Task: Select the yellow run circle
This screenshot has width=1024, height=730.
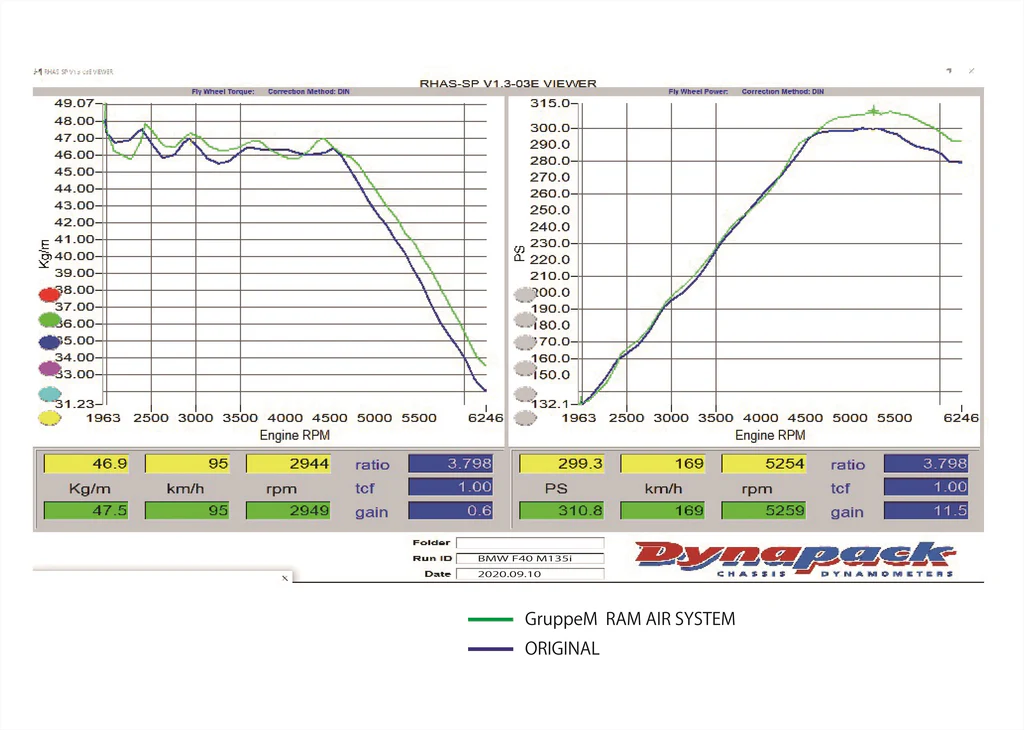Action: [x=49, y=418]
